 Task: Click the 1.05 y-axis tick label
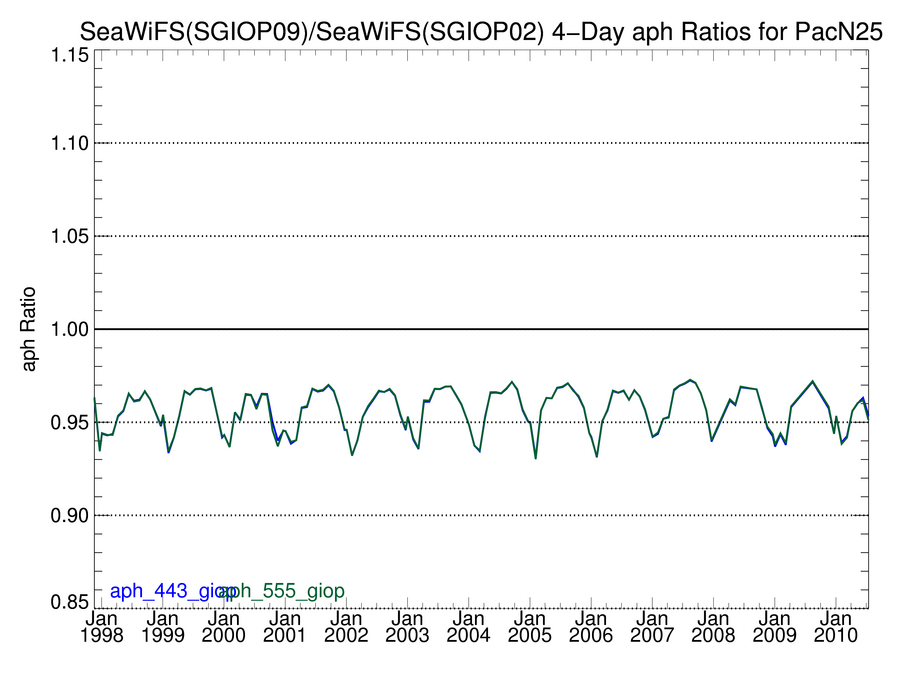tap(69, 236)
